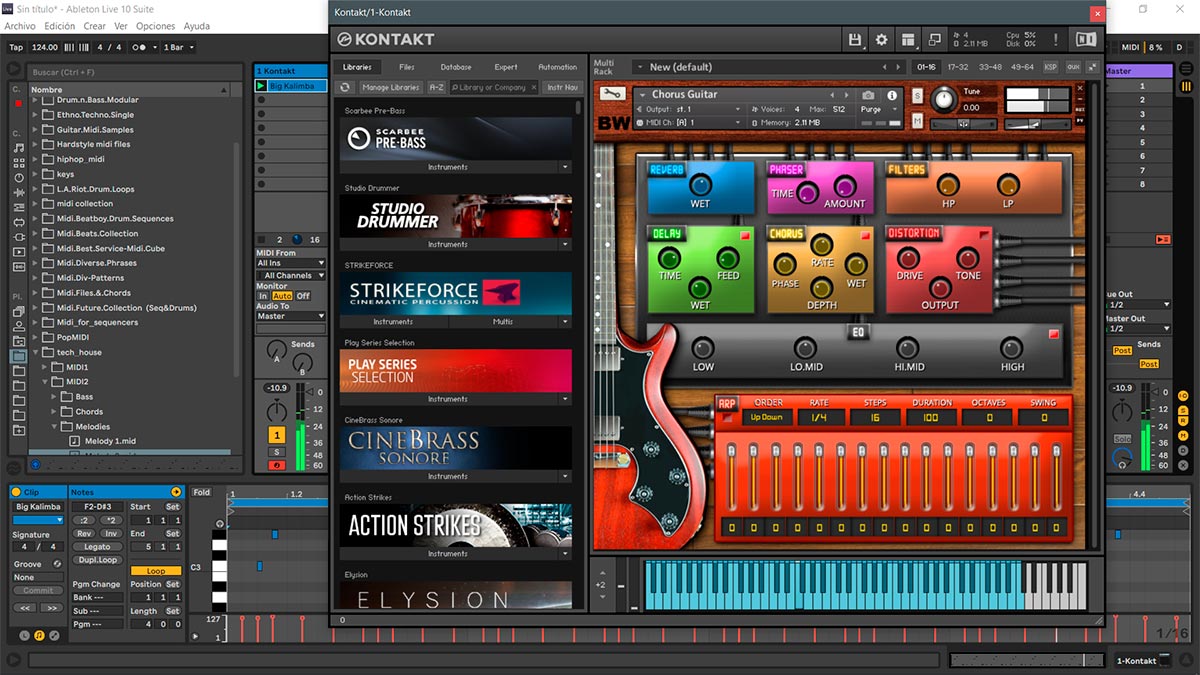1200x675 pixels.
Task: Click the Dupl.Loop button
Action: coord(98,560)
